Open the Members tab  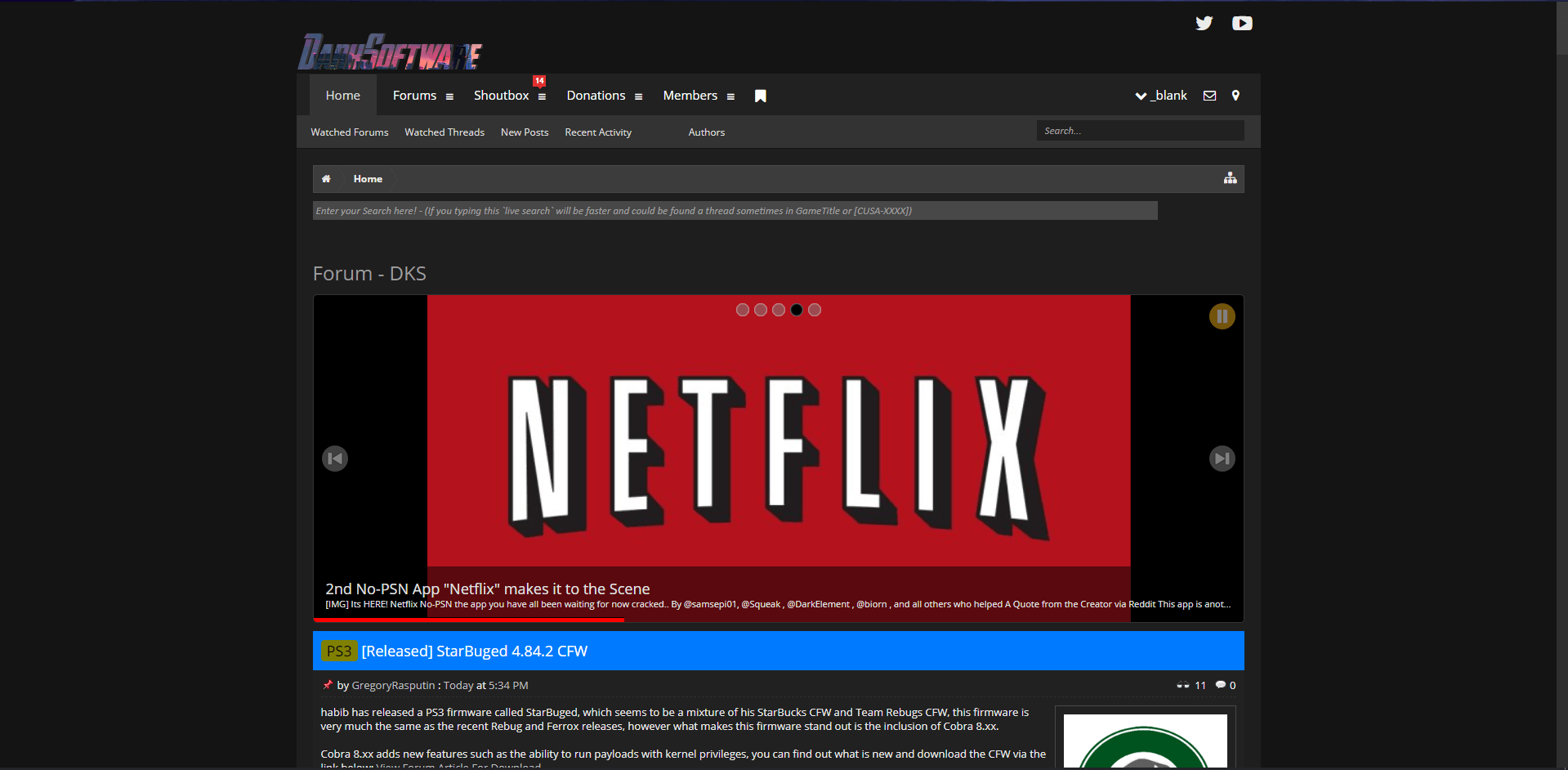click(690, 96)
